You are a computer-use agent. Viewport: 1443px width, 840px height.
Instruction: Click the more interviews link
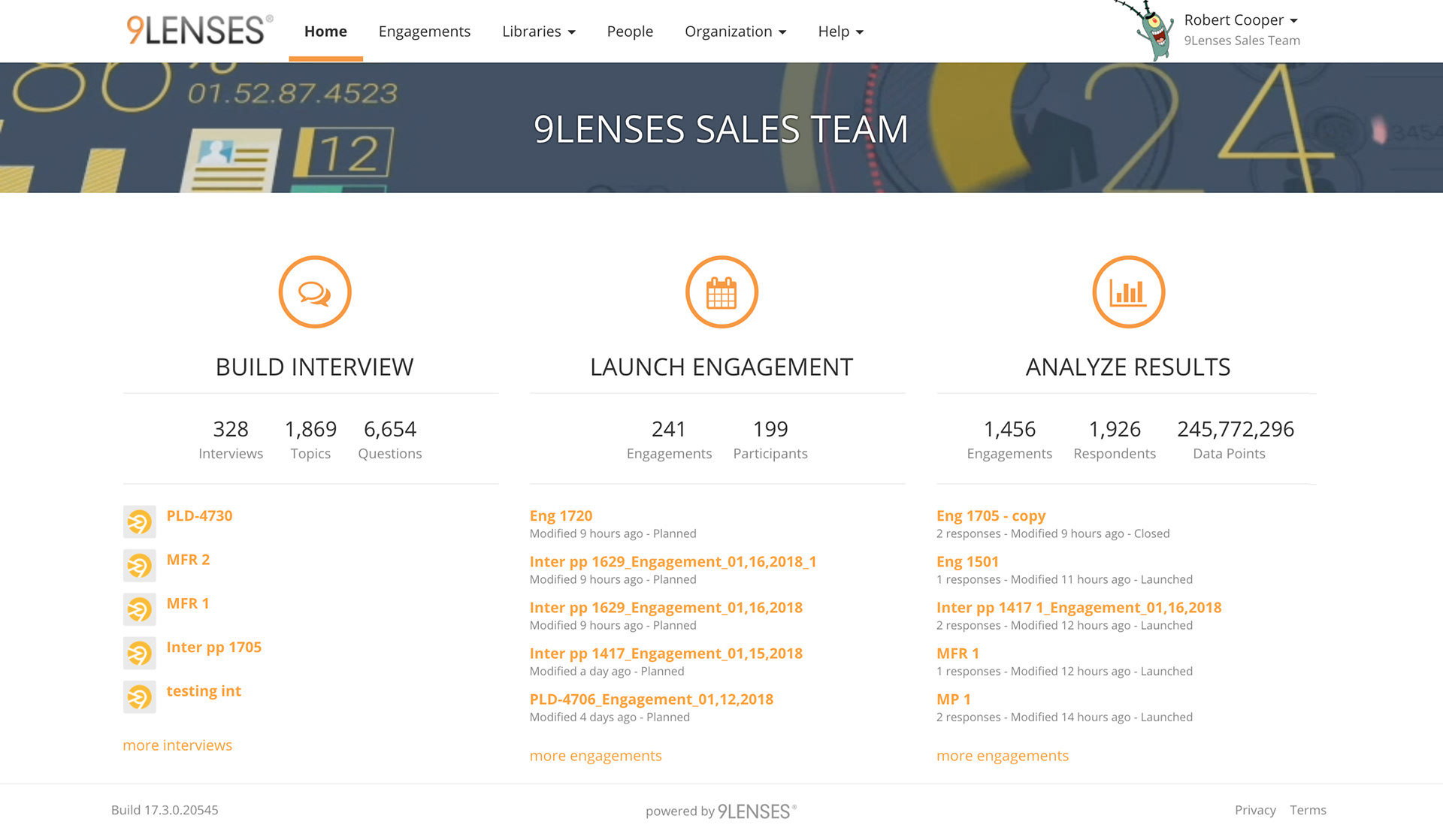(x=177, y=745)
